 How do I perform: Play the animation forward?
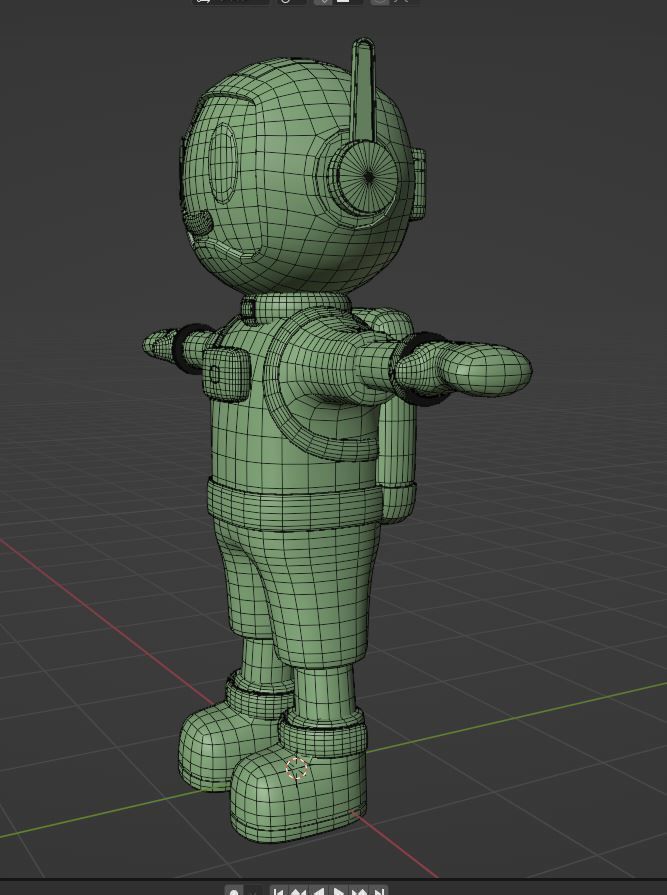click(338, 891)
